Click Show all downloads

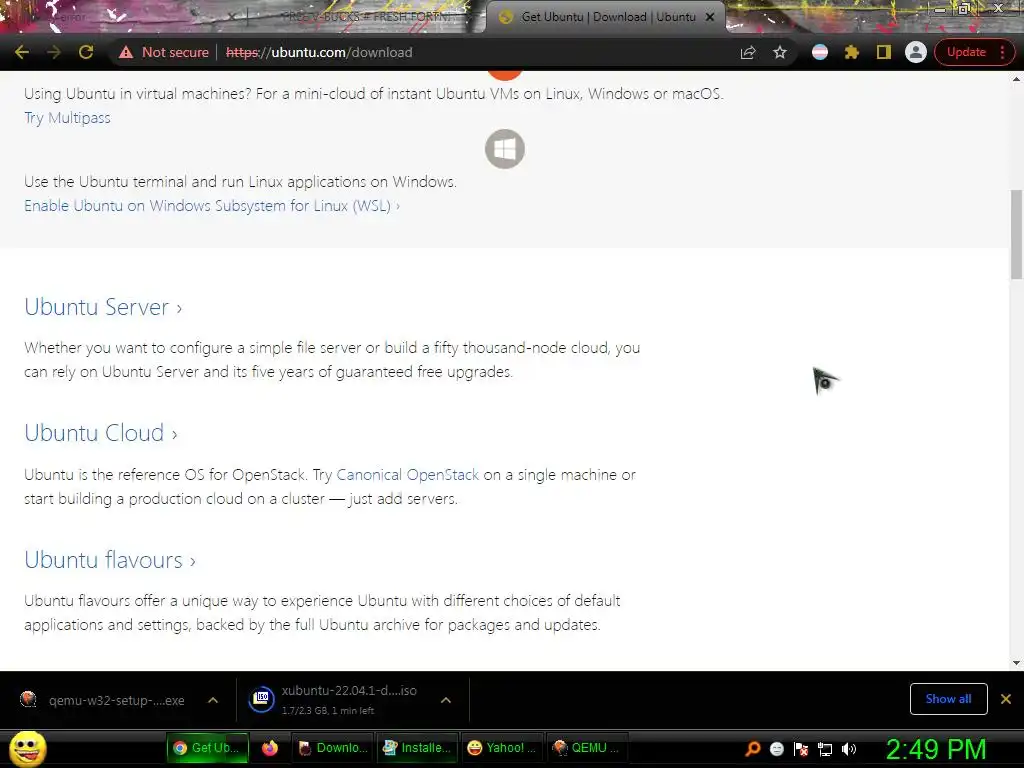pos(948,699)
